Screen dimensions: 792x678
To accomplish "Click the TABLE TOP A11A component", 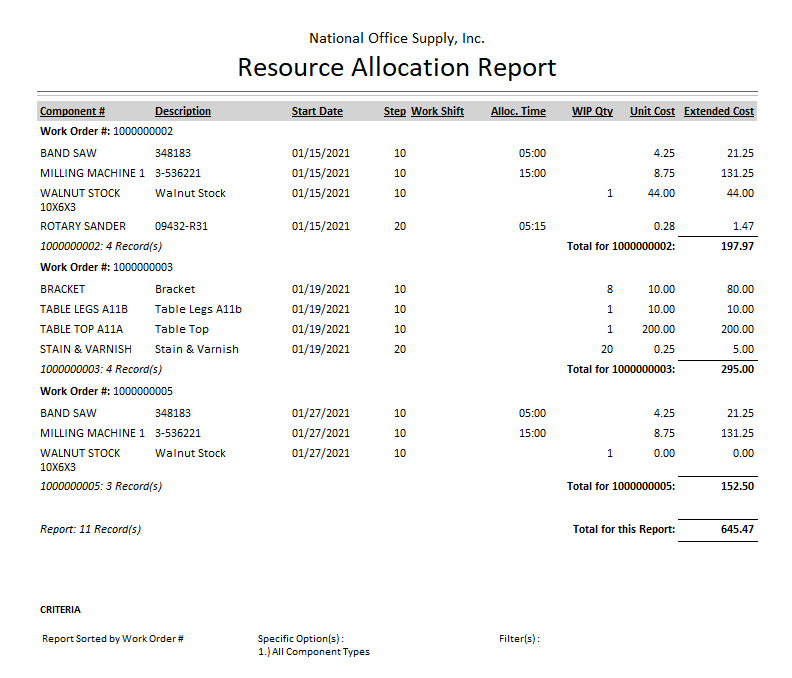I will pos(81,329).
